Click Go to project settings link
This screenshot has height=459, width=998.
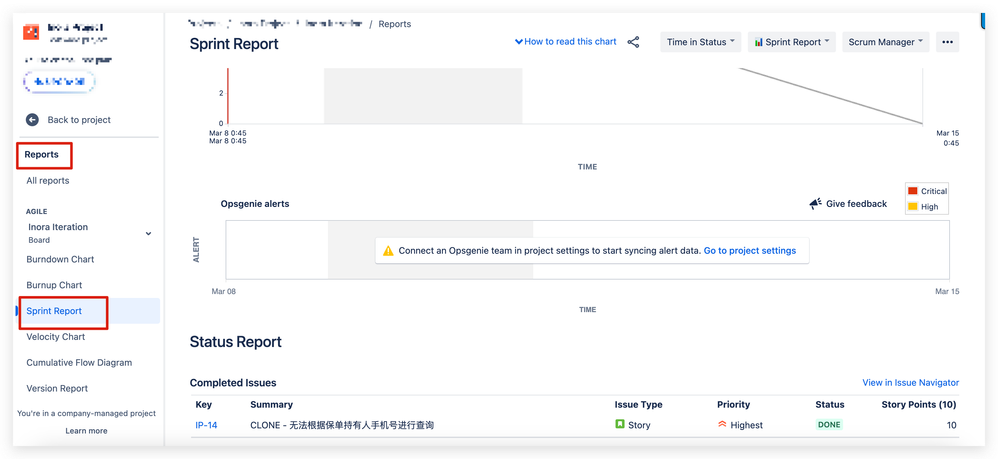pos(750,251)
